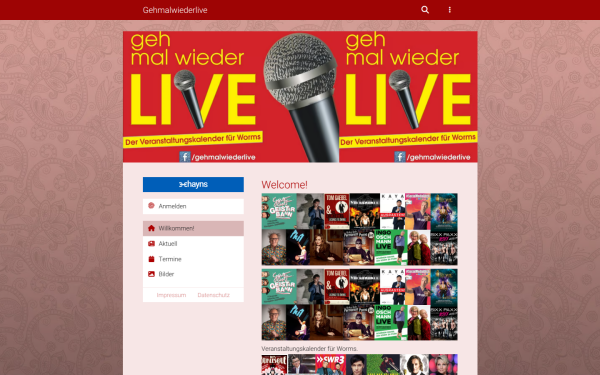Open the Datenschutz link

pyautogui.click(x=214, y=295)
